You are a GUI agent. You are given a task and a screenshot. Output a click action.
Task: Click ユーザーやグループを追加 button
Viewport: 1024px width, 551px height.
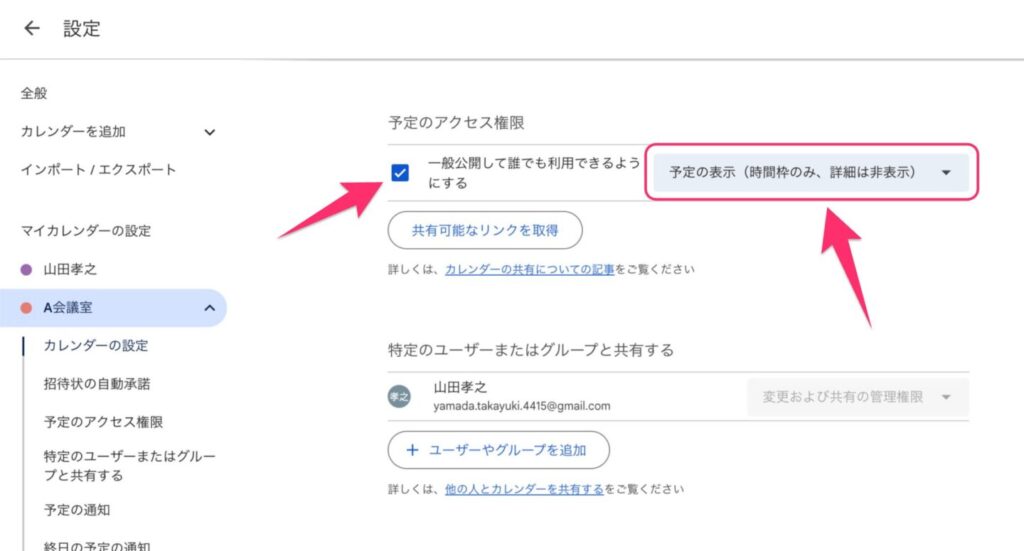498,450
